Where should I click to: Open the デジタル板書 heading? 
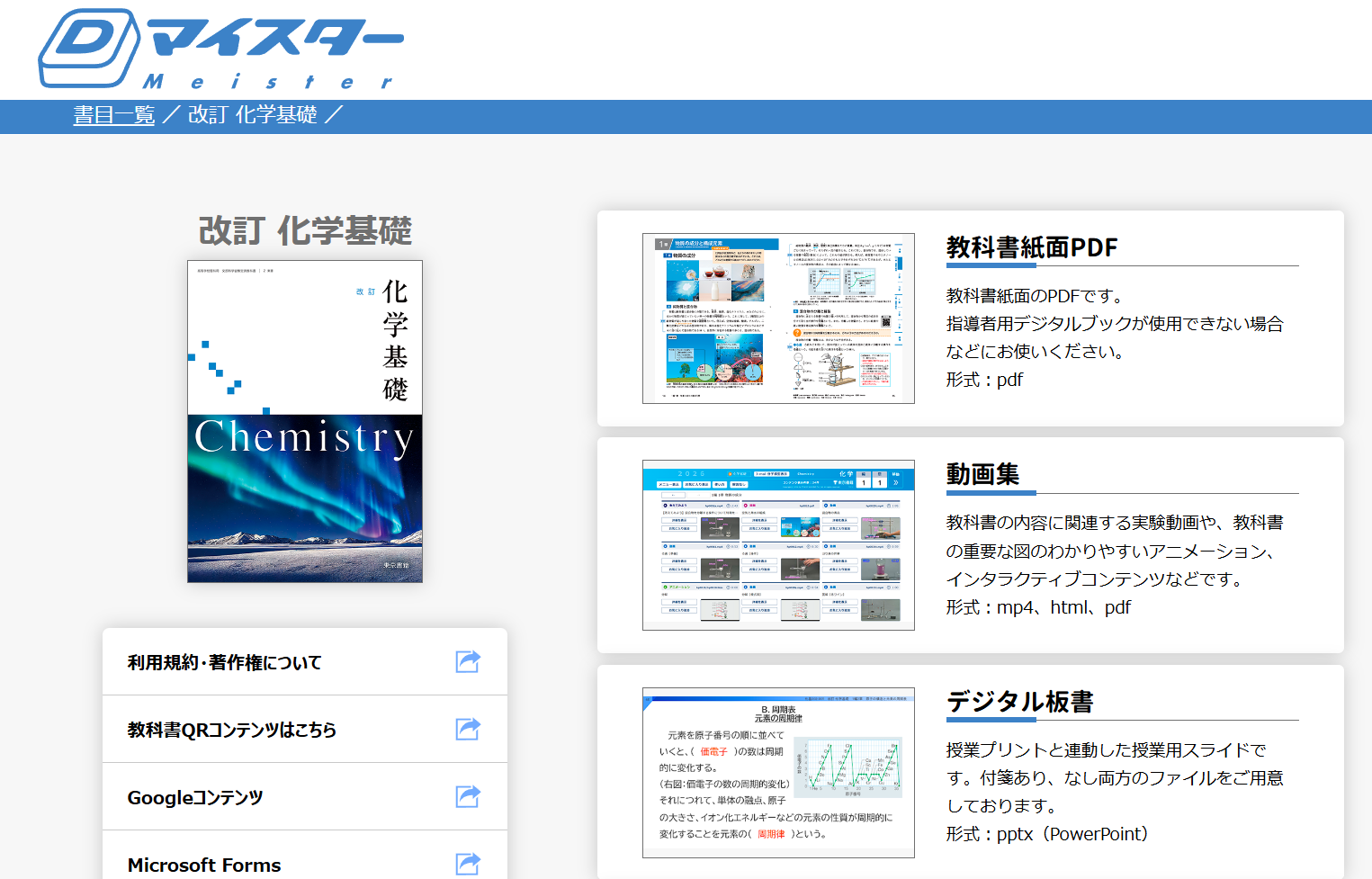coord(1019,702)
